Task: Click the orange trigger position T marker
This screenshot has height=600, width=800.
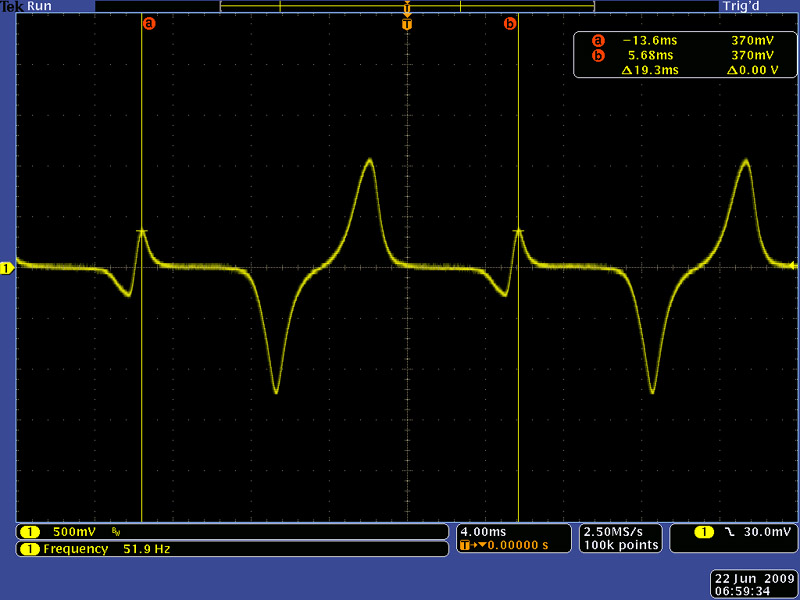Action: coord(406,23)
